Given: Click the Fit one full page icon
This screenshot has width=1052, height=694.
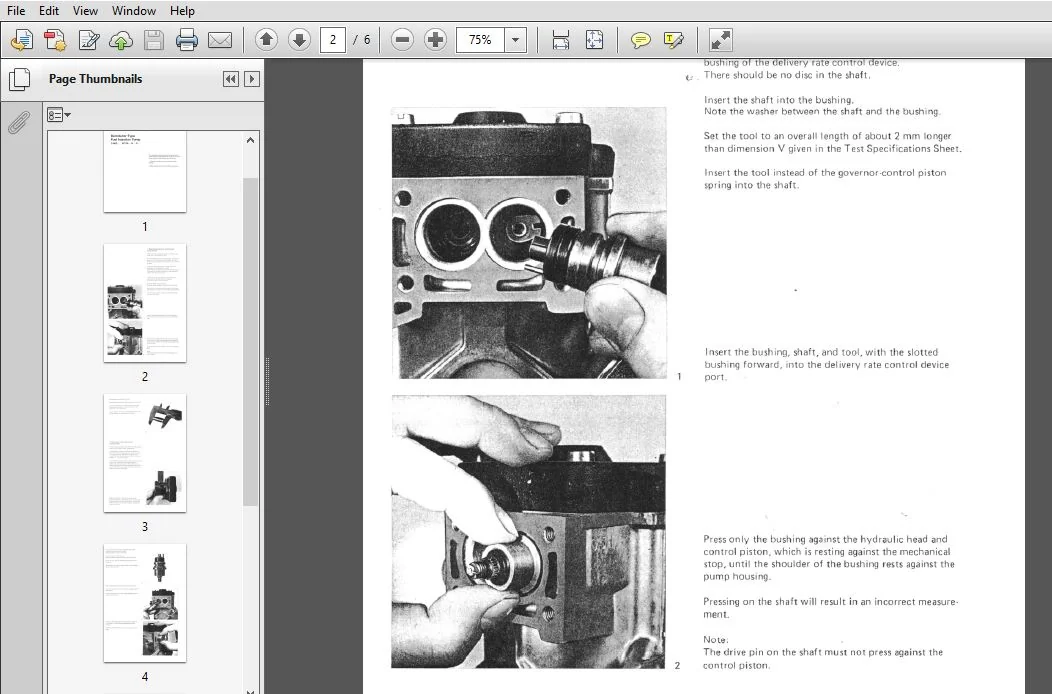Looking at the screenshot, I should pos(594,40).
